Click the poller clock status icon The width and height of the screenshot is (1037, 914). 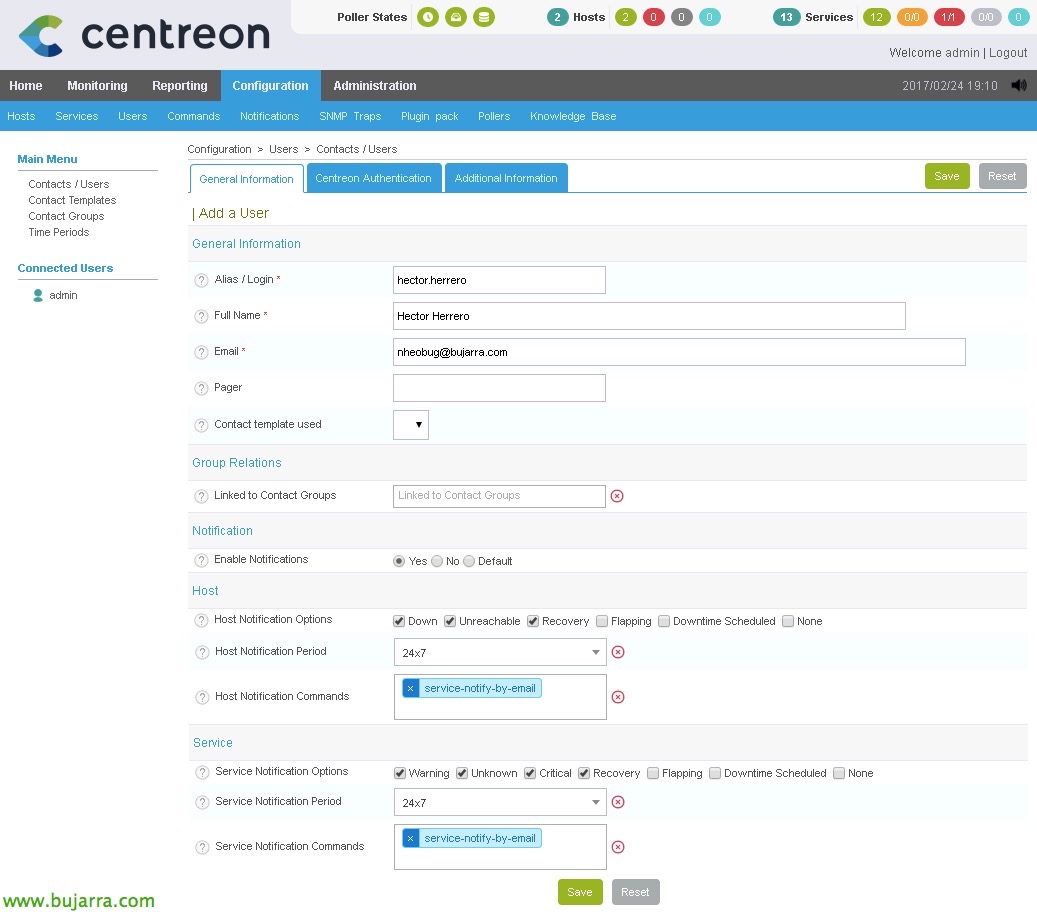click(427, 17)
